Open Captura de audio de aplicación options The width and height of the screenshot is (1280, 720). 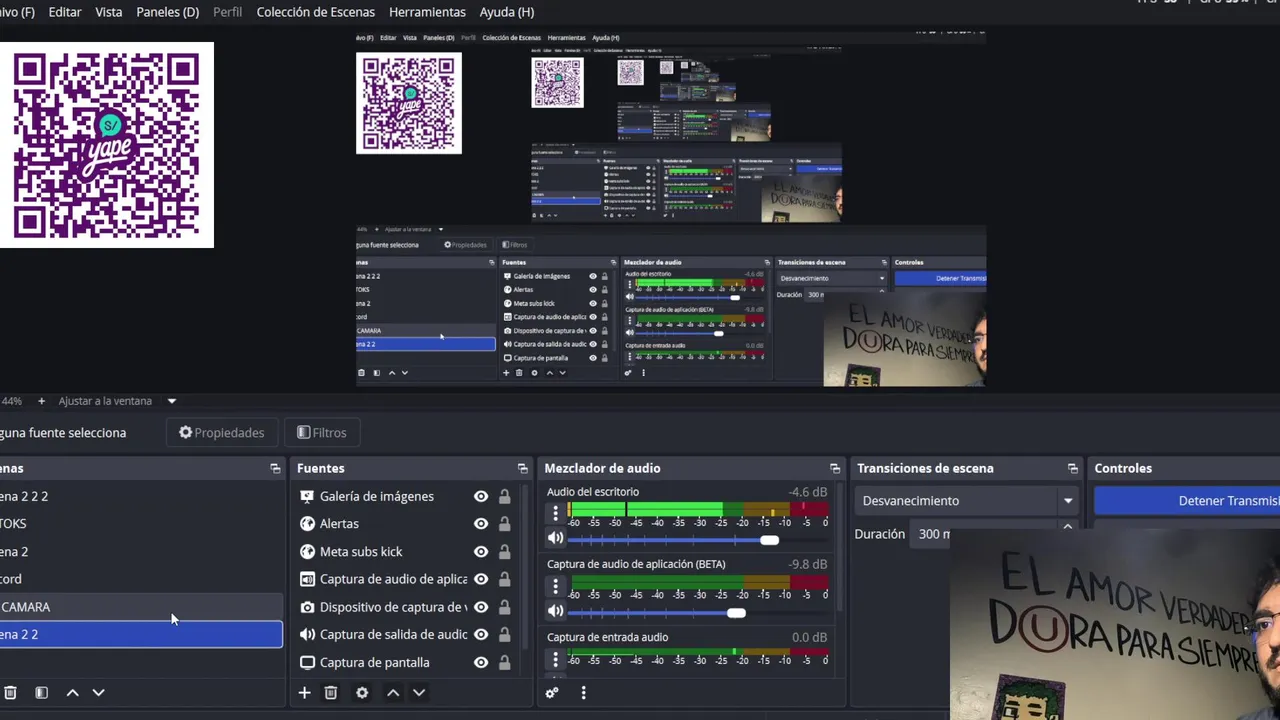tap(555, 586)
